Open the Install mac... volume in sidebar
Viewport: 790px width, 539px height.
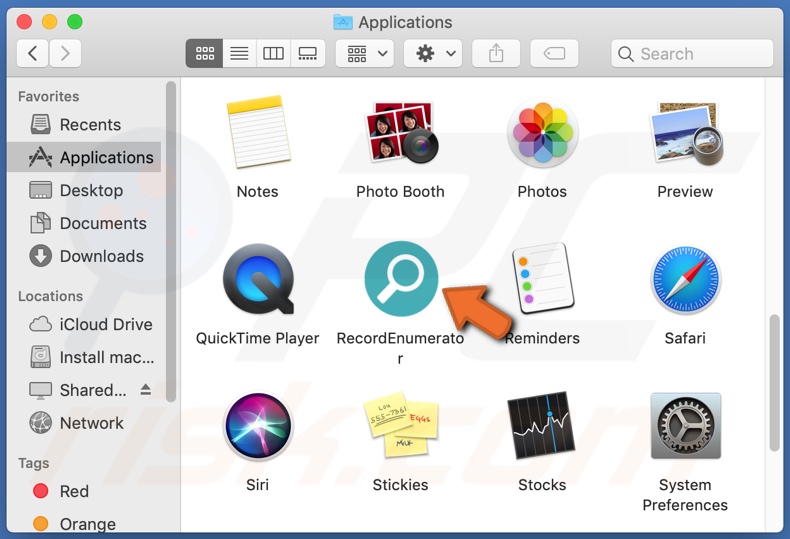pos(86,357)
